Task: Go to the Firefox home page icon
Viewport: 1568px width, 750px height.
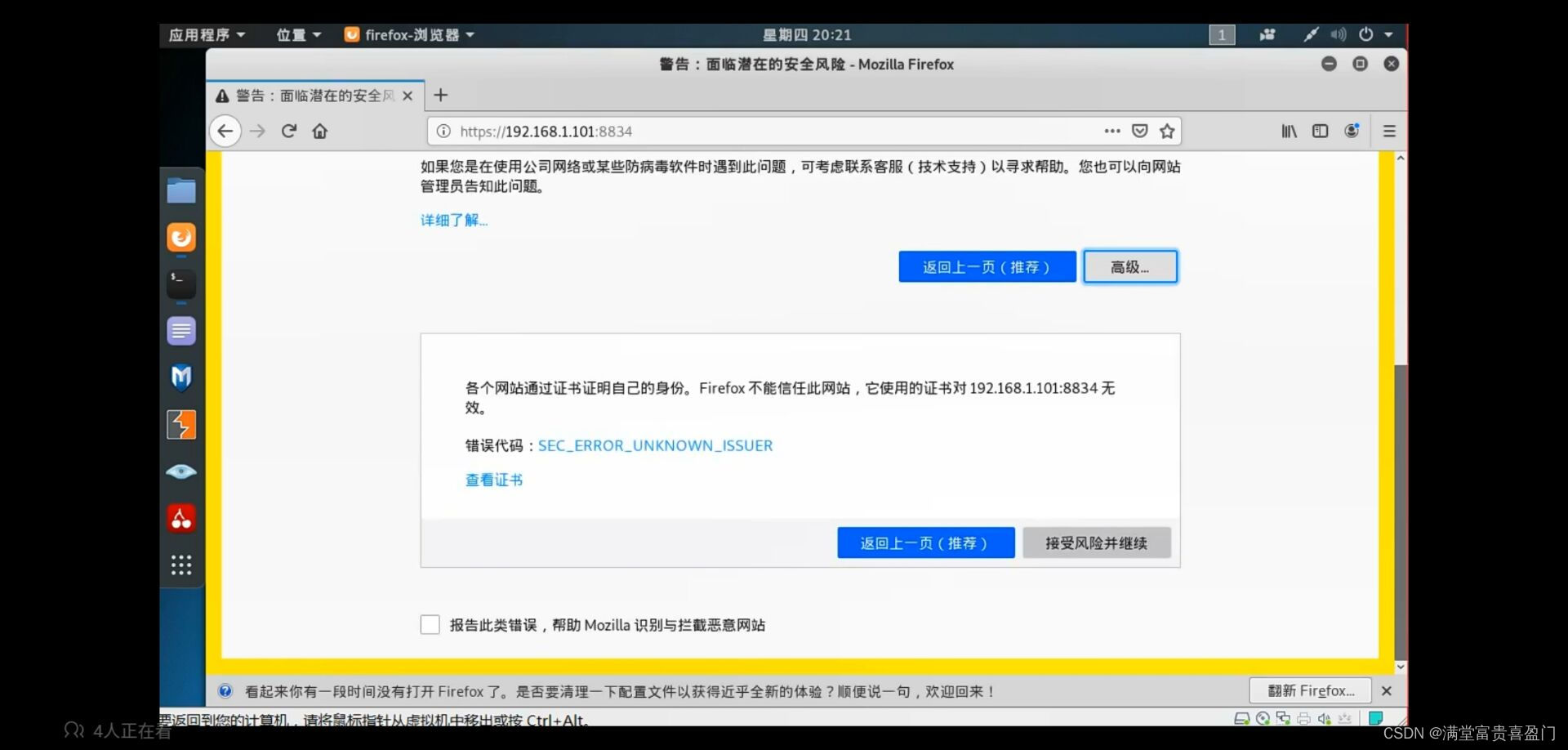Action: (x=320, y=132)
